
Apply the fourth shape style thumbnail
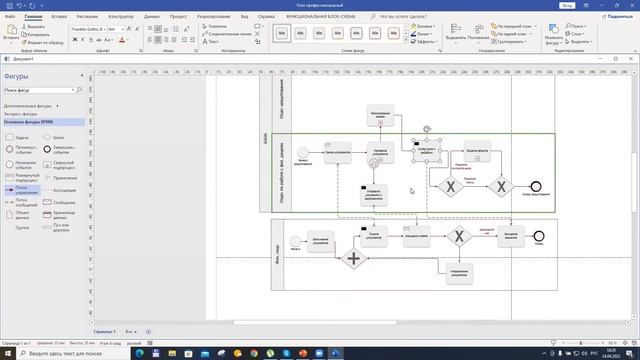(x=338, y=33)
